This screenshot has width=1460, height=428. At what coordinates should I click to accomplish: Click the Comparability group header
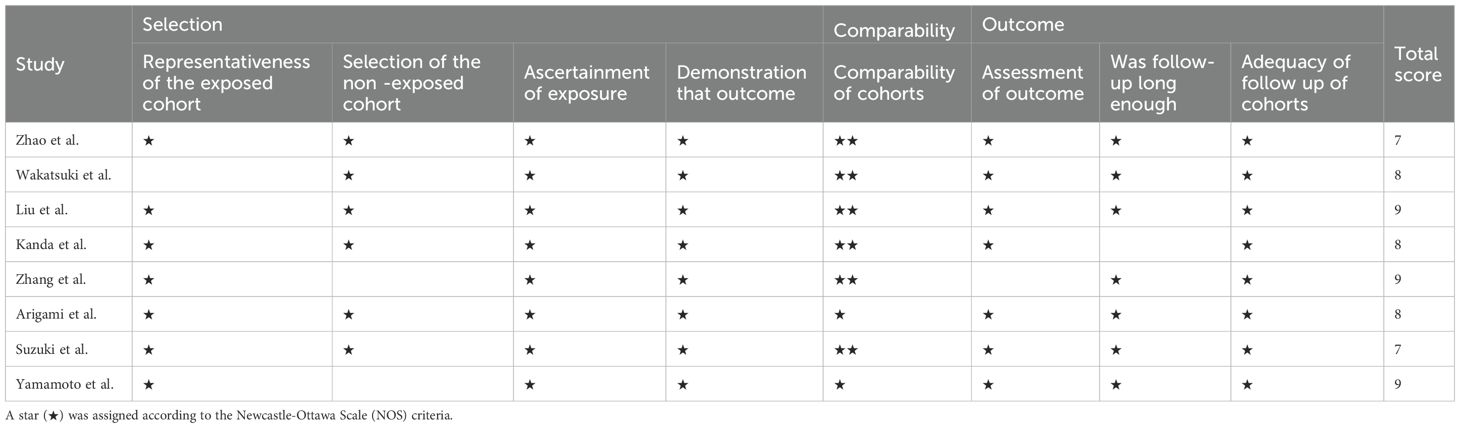894,31
